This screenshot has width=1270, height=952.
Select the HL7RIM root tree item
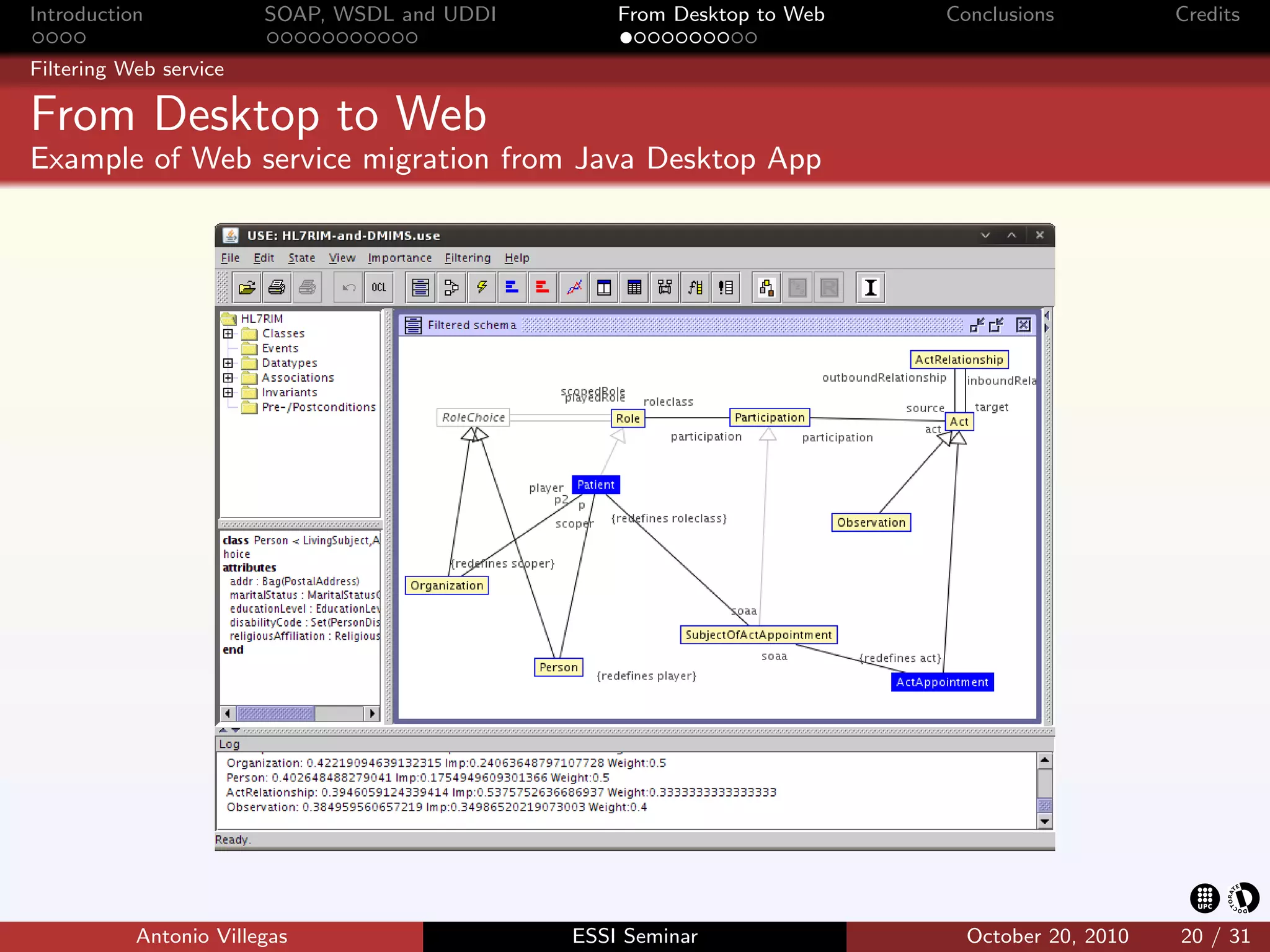(262, 319)
